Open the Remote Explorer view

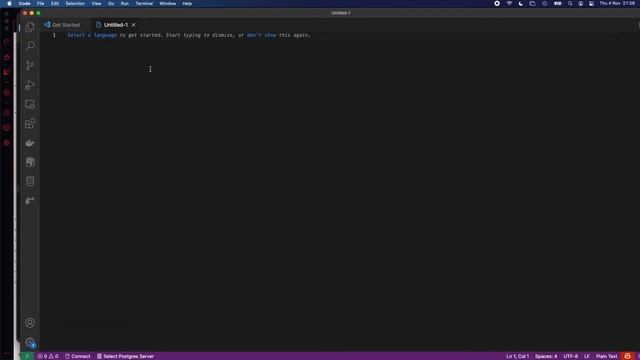pos(30,104)
